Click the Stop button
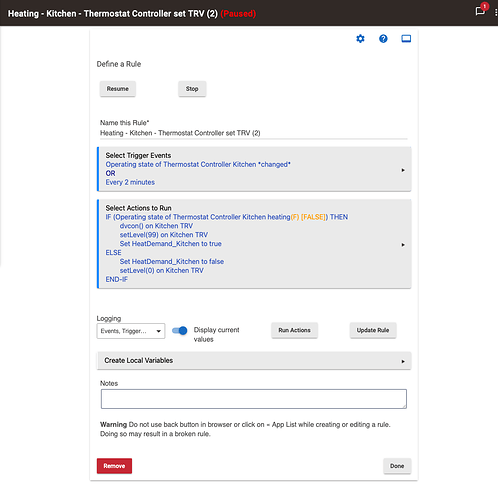The height and width of the screenshot is (499, 498). (x=192, y=89)
